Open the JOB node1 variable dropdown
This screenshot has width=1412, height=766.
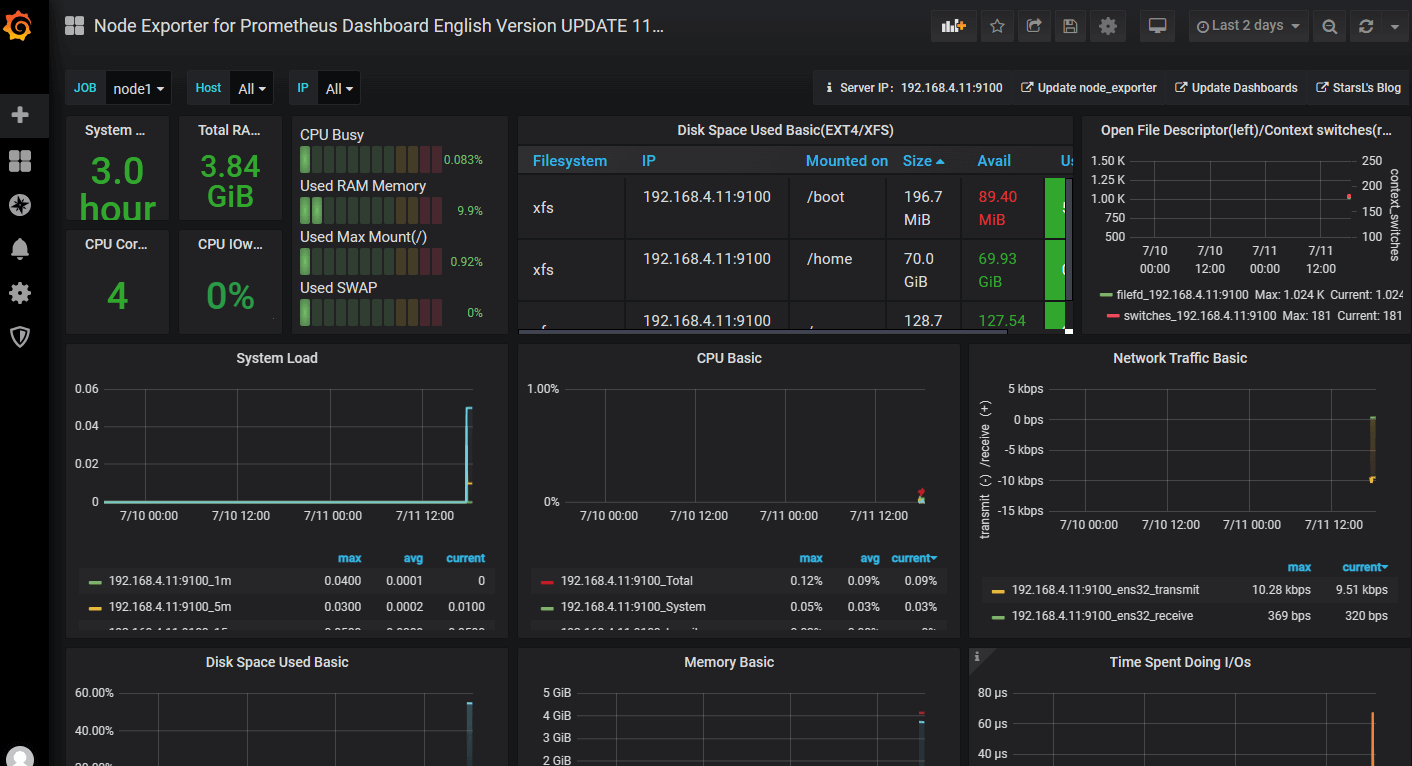tap(138, 88)
